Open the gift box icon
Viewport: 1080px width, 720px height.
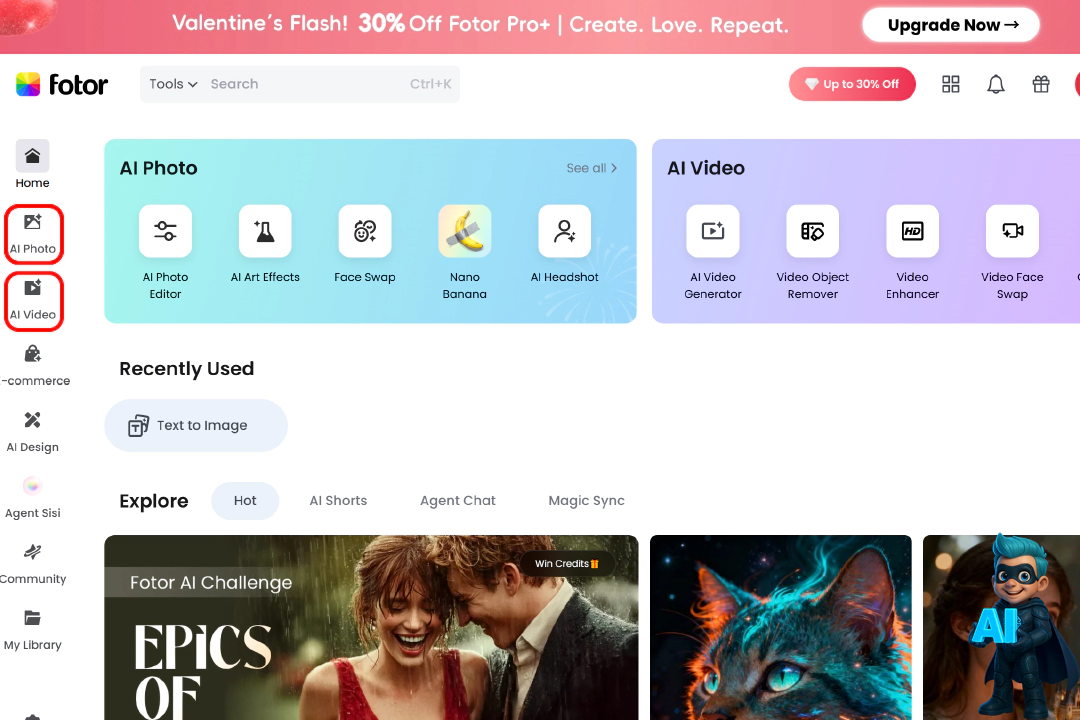(x=1041, y=85)
